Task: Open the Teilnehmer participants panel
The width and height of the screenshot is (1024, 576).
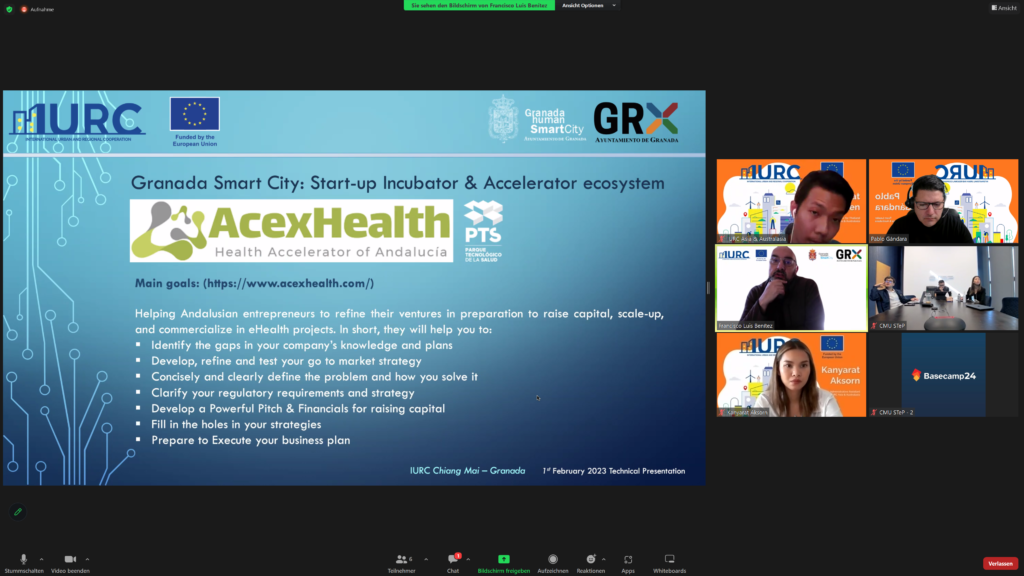Action: [x=401, y=560]
